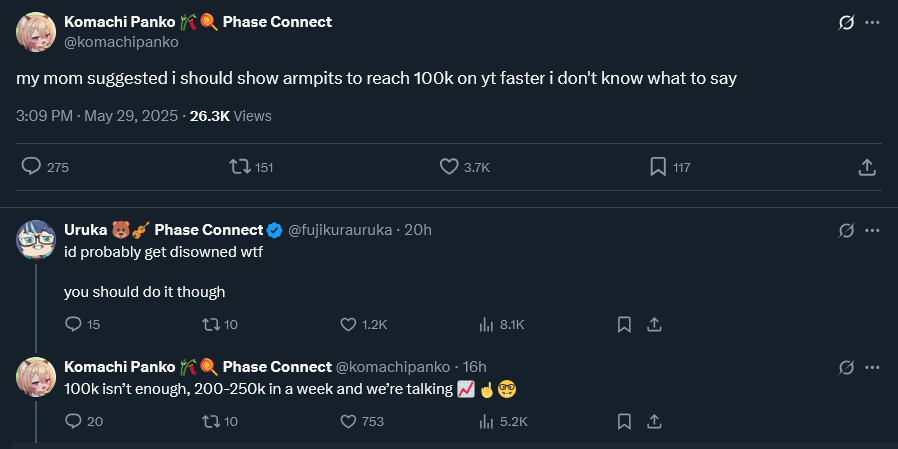
Task: Open more options on main tweet
Action: pos(872,23)
